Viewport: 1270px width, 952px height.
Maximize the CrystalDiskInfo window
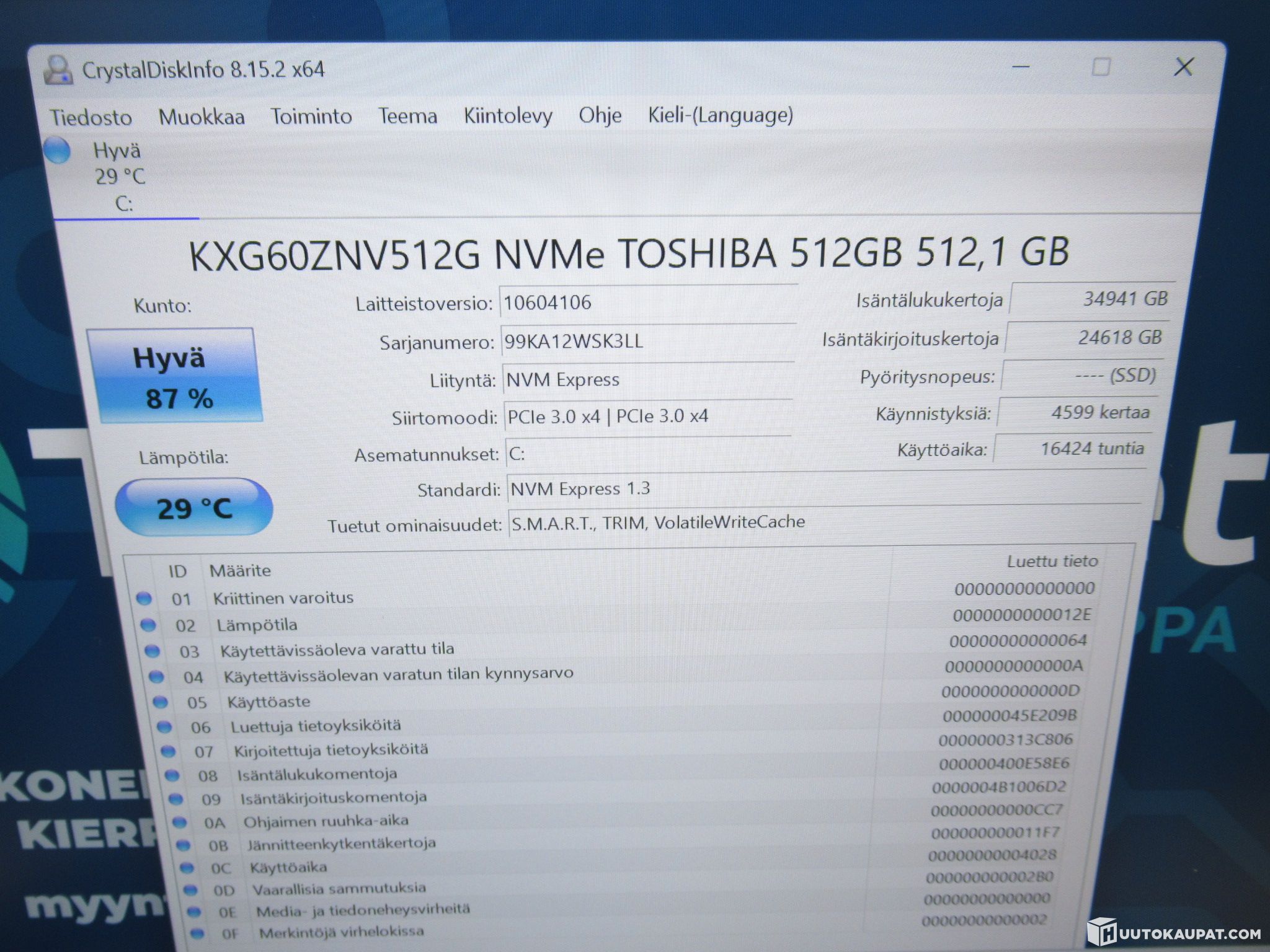click(x=1101, y=67)
